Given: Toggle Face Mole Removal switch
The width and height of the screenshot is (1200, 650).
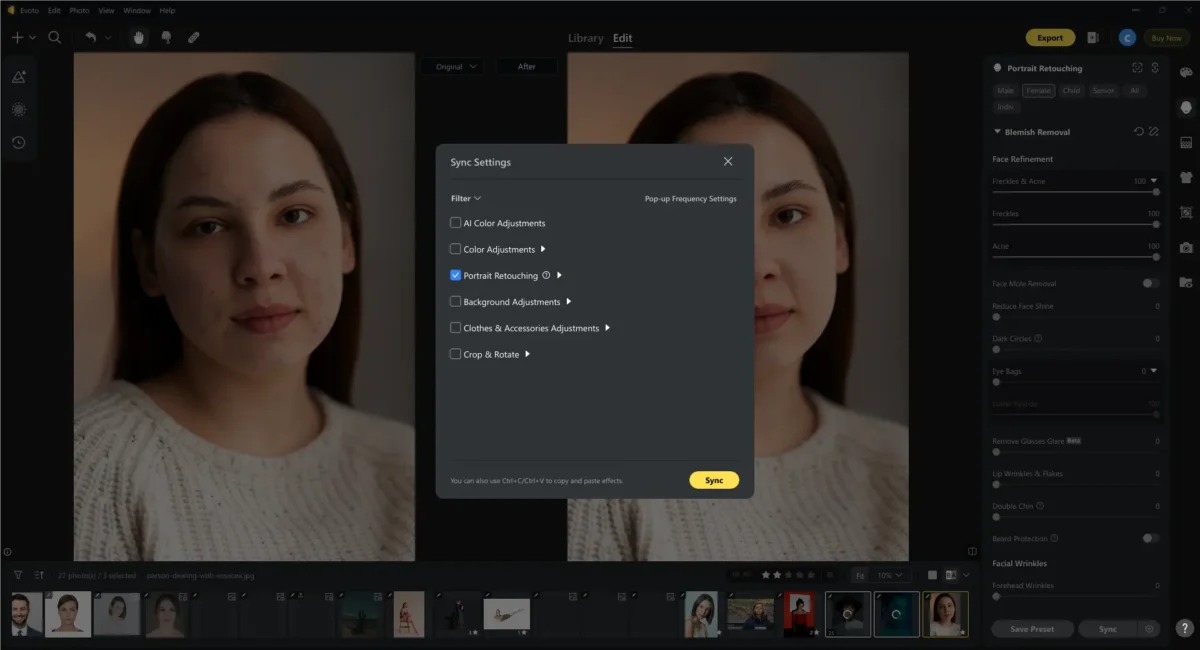Looking at the screenshot, I should coord(1151,284).
